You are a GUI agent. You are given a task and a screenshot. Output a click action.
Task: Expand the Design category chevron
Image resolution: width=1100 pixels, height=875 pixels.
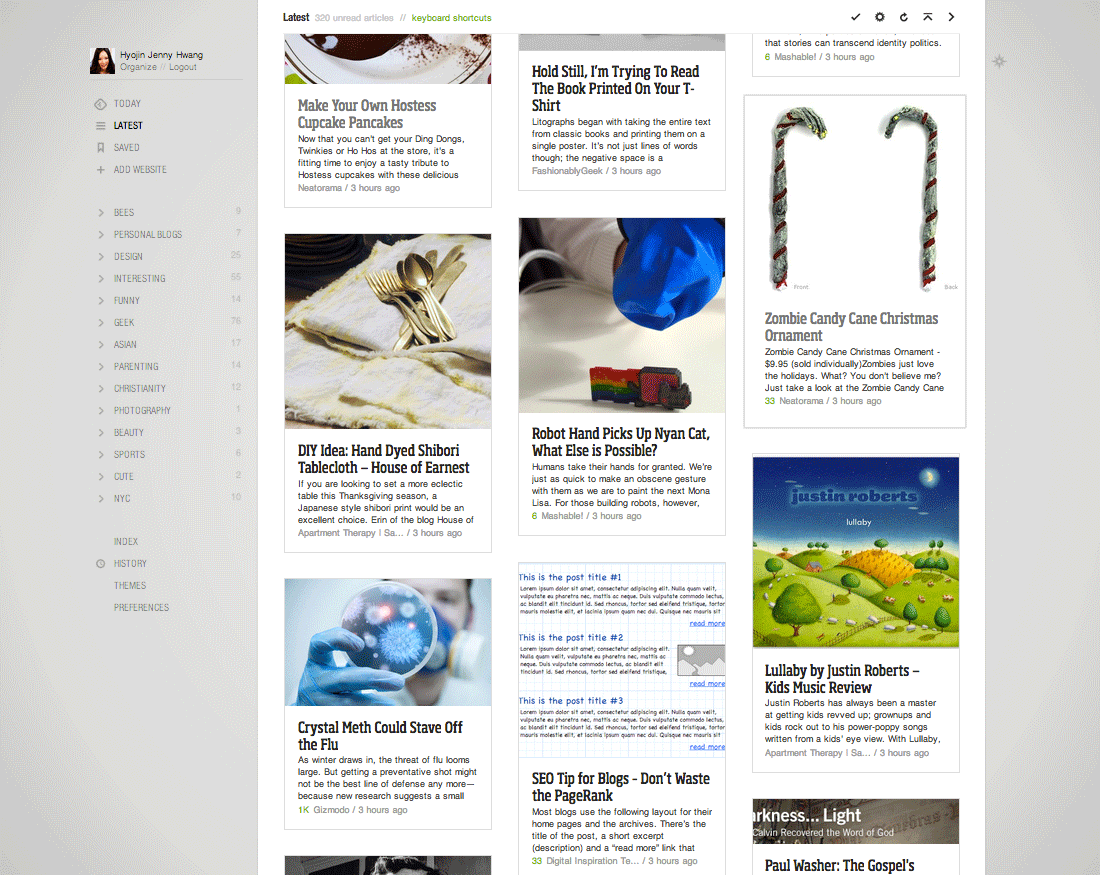click(x=101, y=257)
